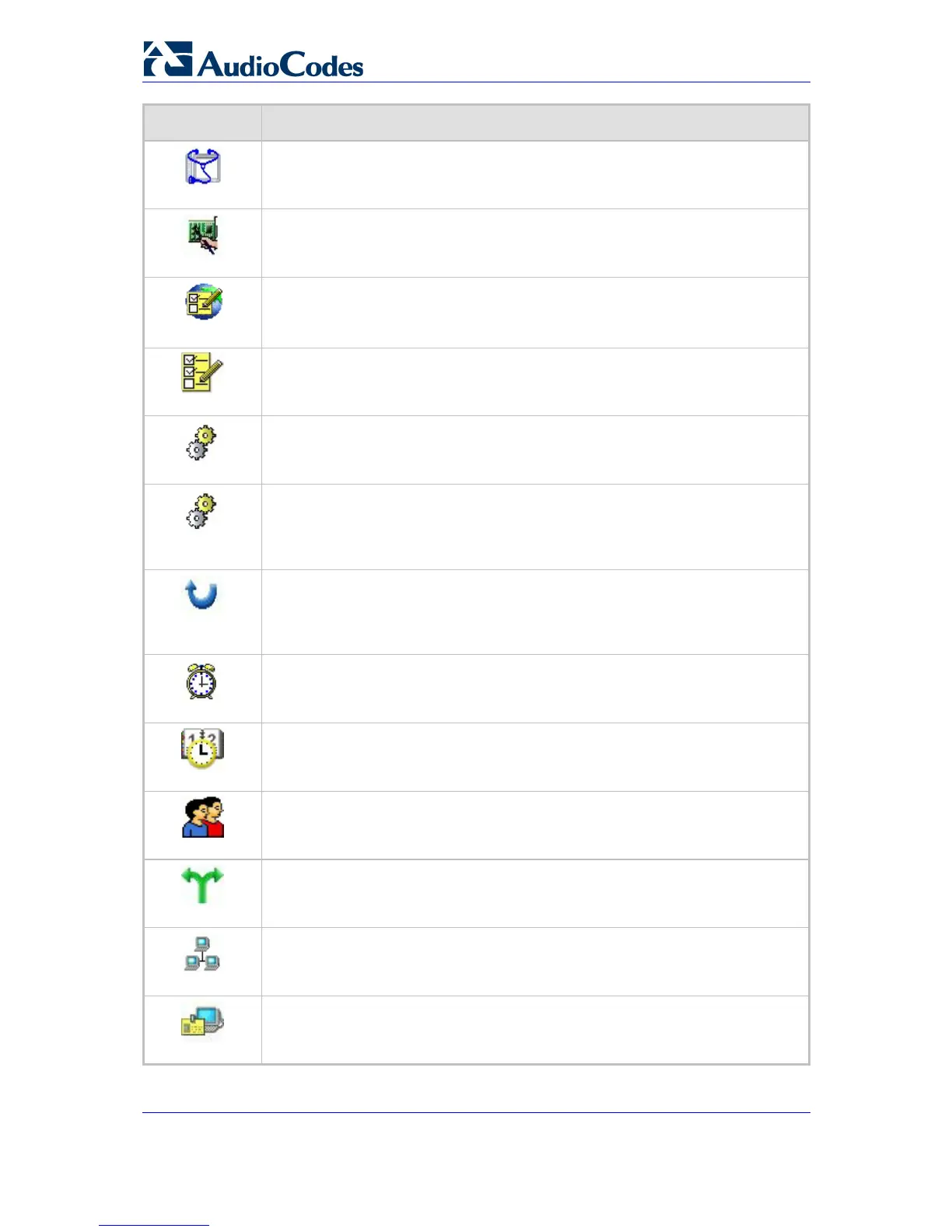Image resolution: width=952 pixels, height=1232 pixels.
Task: Click the globe with checklist and pencil icon
Action: pos(204,302)
